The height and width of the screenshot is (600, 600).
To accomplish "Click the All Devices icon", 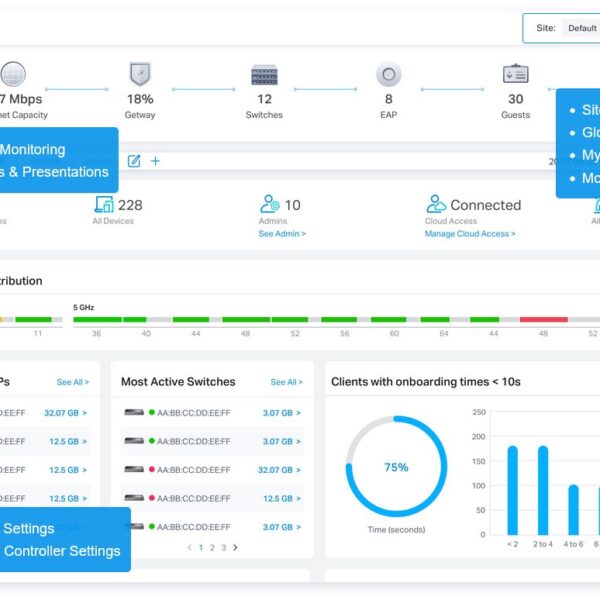I will [104, 204].
